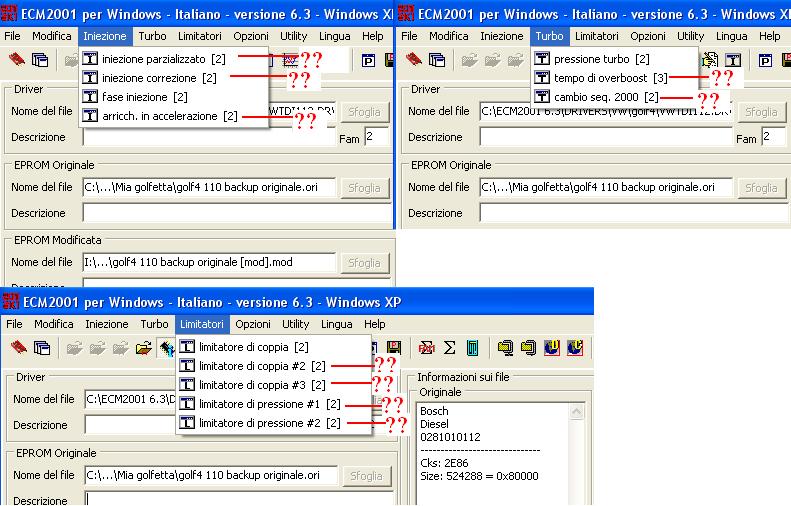Click Driver Descrizione field in Turbo-menu window

tap(606, 137)
